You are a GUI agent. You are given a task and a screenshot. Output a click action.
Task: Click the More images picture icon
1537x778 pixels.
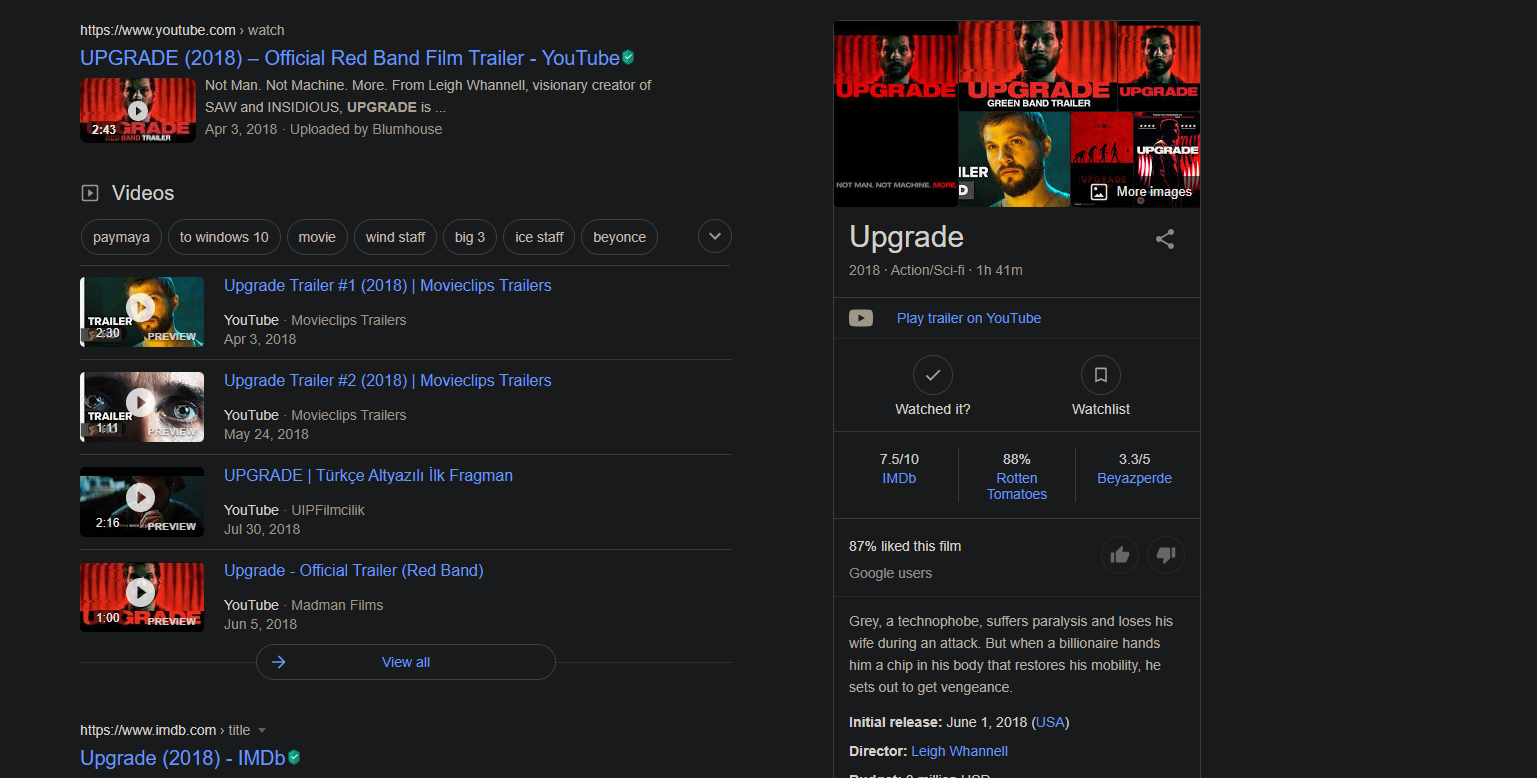(x=1098, y=191)
